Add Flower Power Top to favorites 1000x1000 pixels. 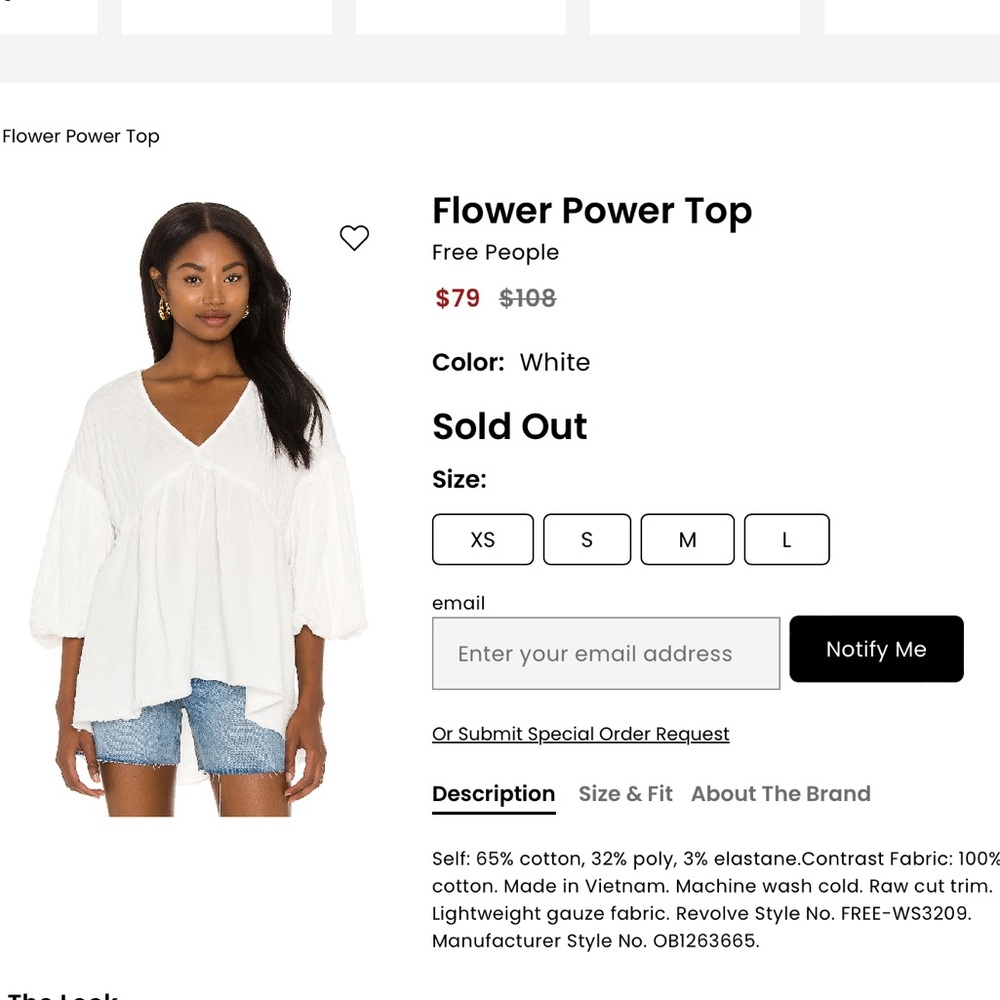tap(354, 238)
